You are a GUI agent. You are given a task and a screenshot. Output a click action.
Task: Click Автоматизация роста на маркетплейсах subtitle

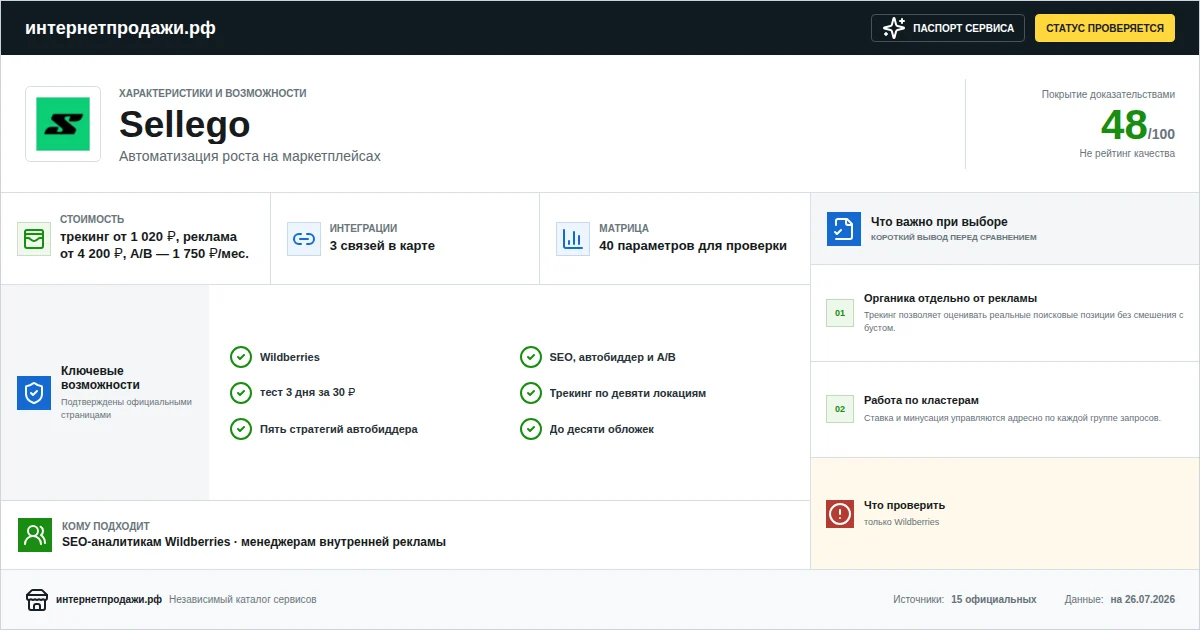(250, 156)
